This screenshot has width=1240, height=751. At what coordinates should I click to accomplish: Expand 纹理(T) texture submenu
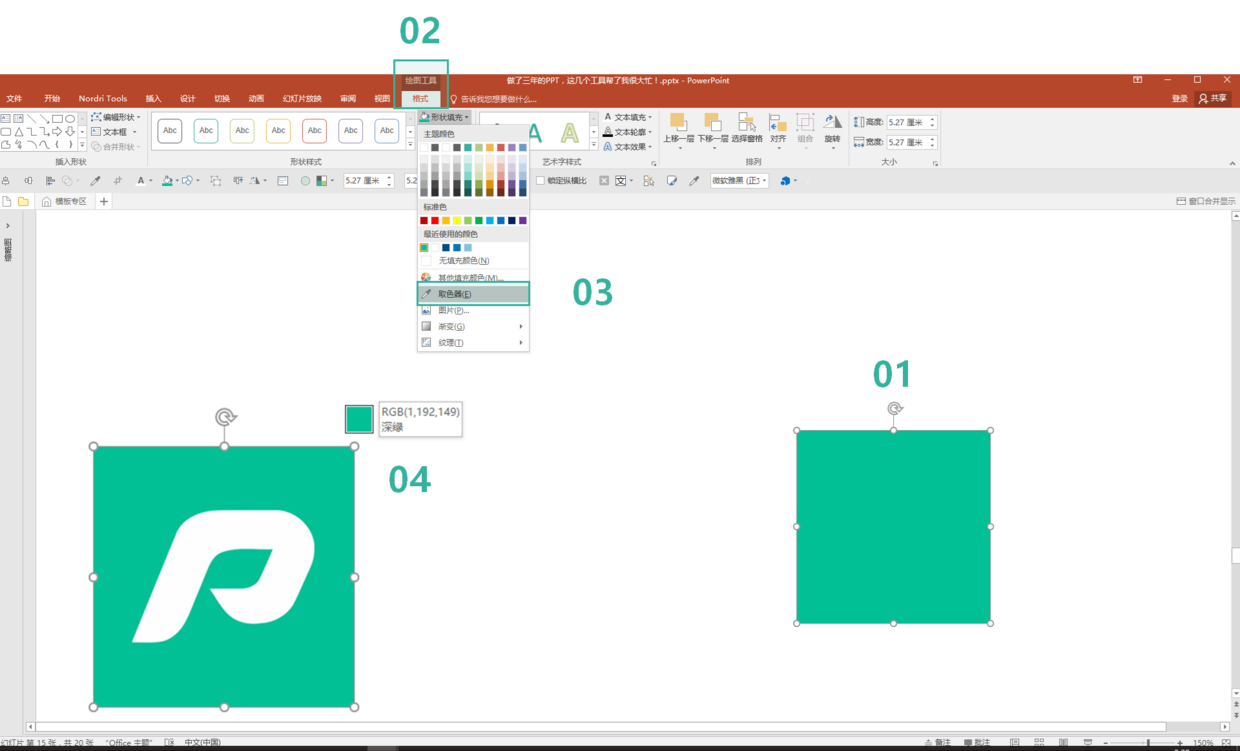(473, 342)
